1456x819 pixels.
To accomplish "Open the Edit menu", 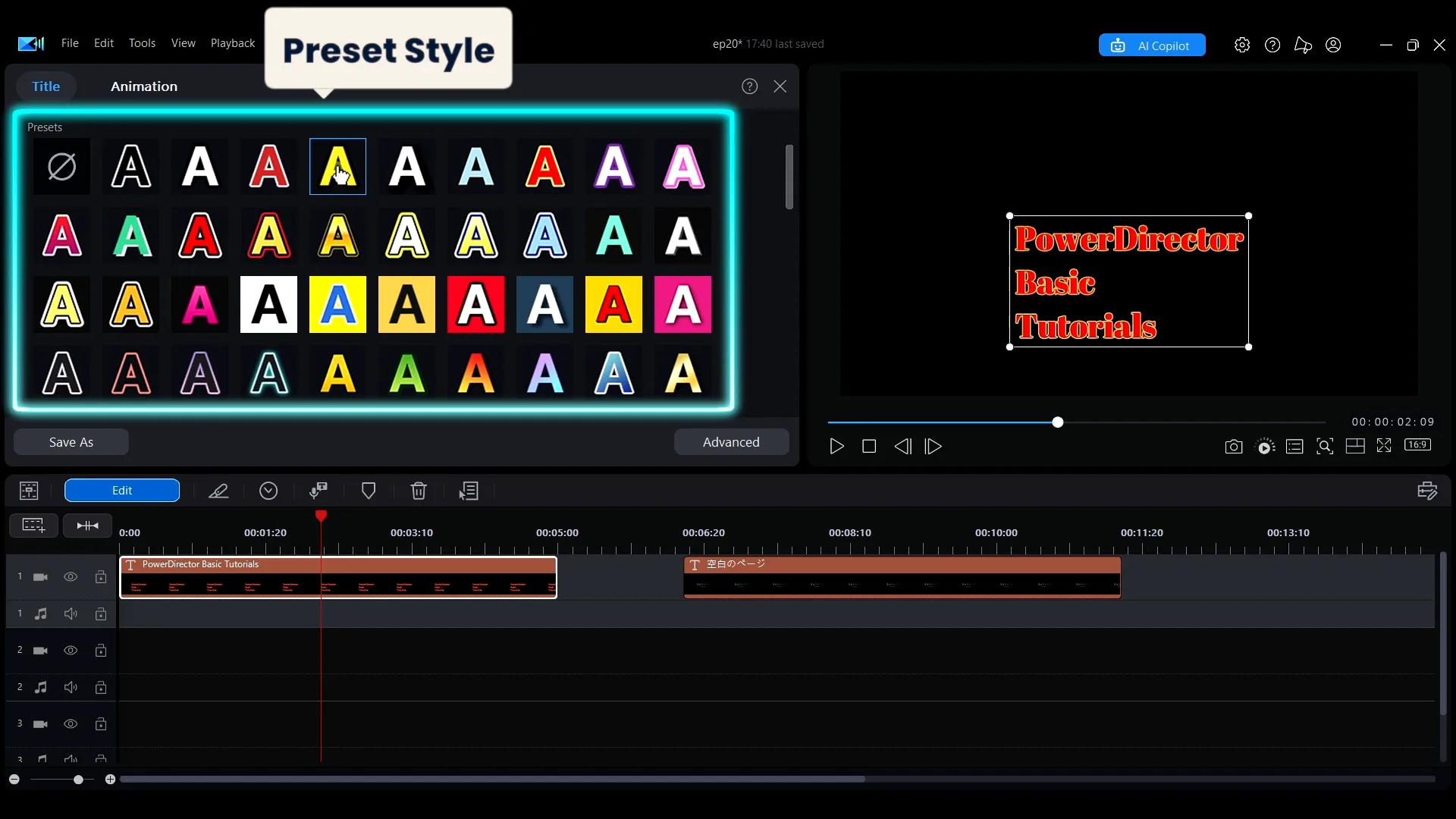I will coord(104,43).
